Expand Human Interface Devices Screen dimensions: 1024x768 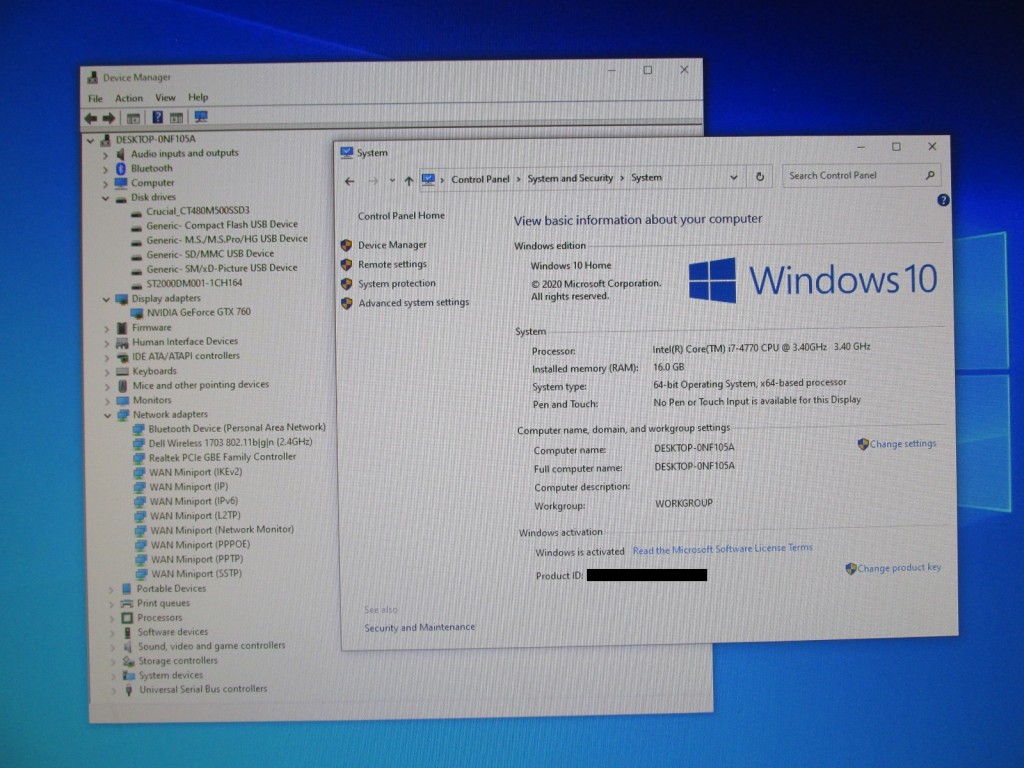pos(106,342)
